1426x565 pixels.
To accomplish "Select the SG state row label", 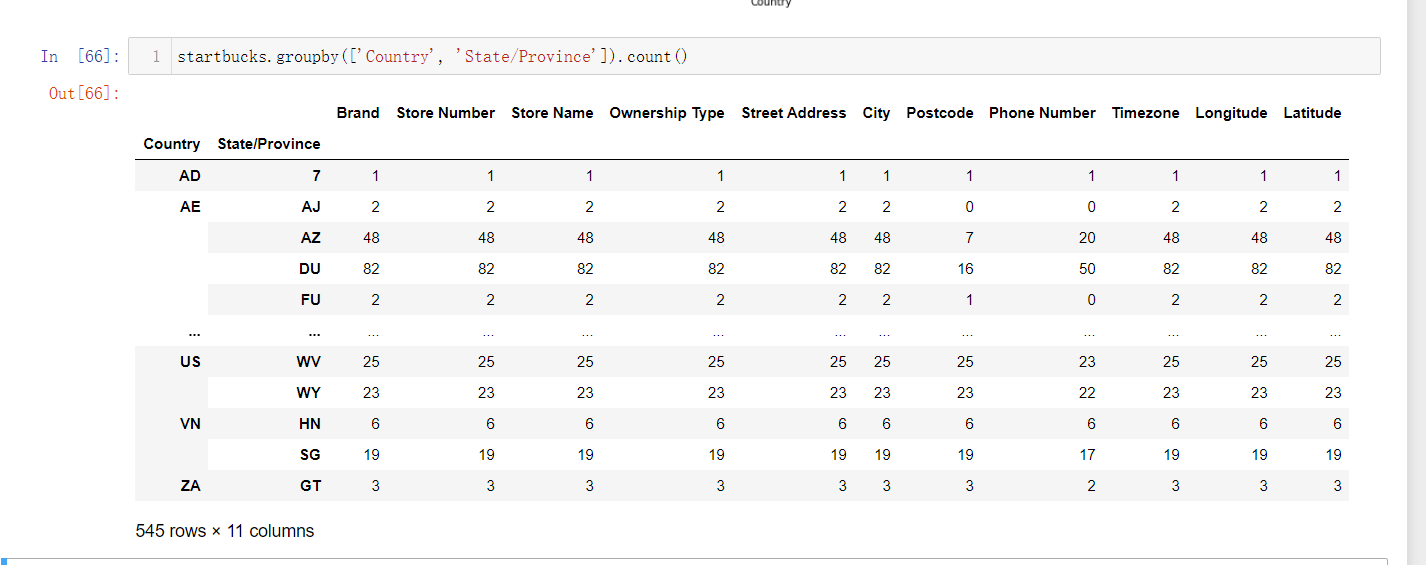I will click(310, 455).
